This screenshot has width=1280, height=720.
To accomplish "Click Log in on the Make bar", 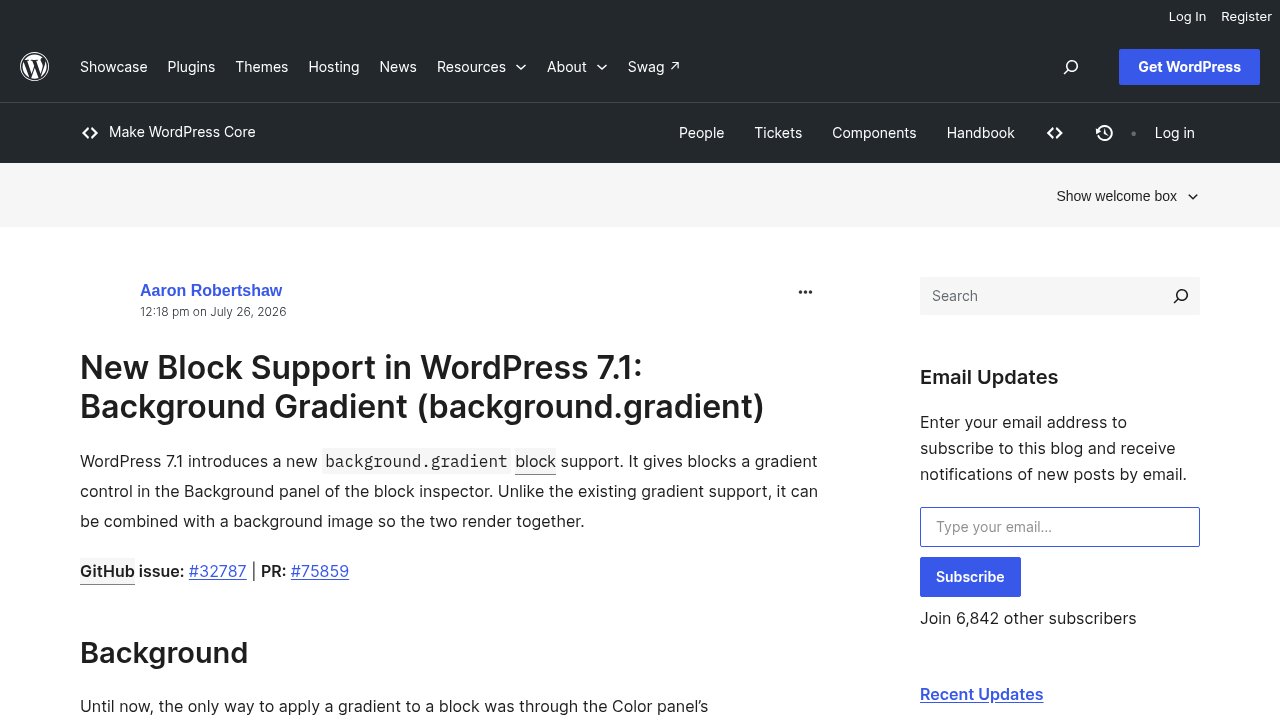I will click(1174, 133).
